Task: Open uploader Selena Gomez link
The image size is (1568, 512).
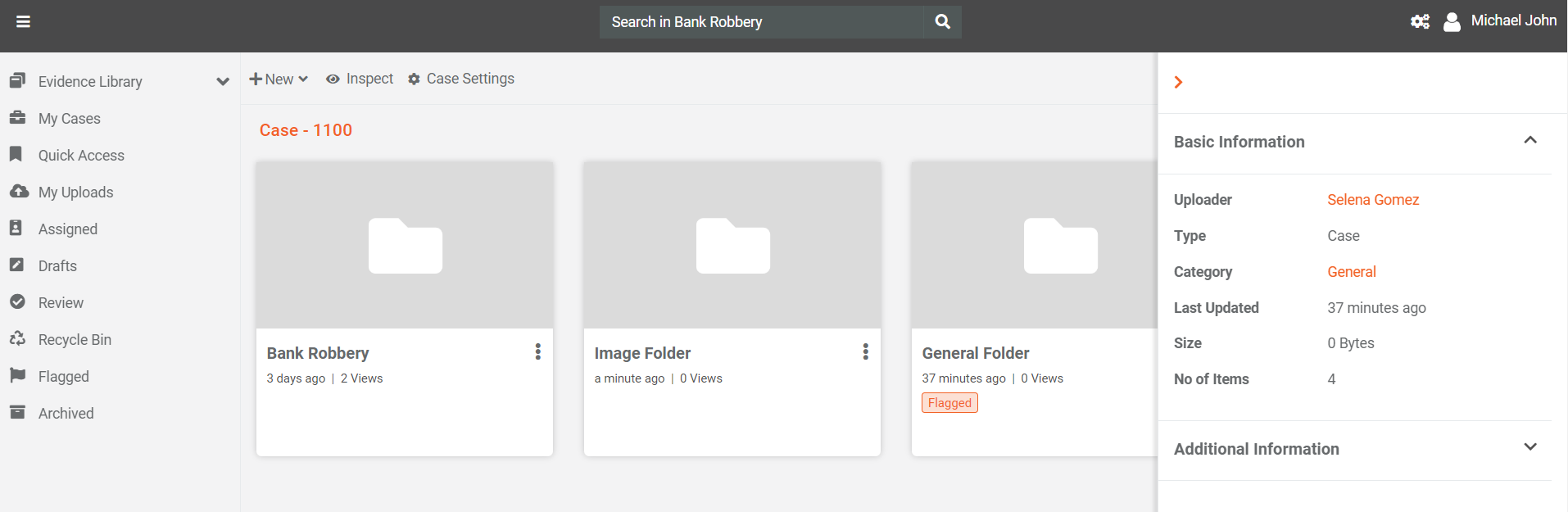Action: pyautogui.click(x=1373, y=200)
